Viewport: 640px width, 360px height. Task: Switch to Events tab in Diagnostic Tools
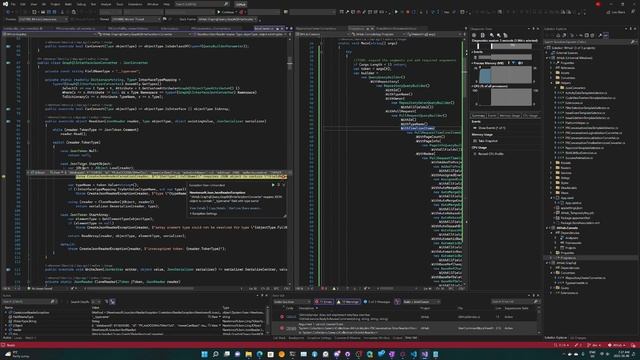point(492,116)
